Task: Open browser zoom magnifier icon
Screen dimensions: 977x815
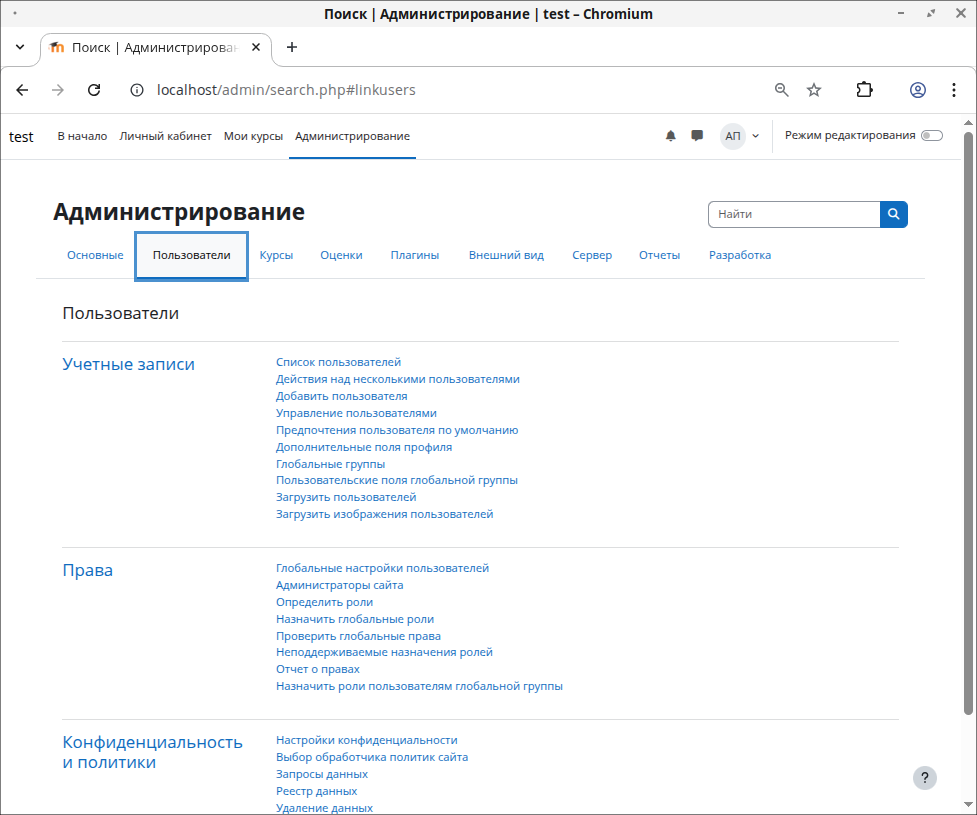Action: (x=782, y=90)
